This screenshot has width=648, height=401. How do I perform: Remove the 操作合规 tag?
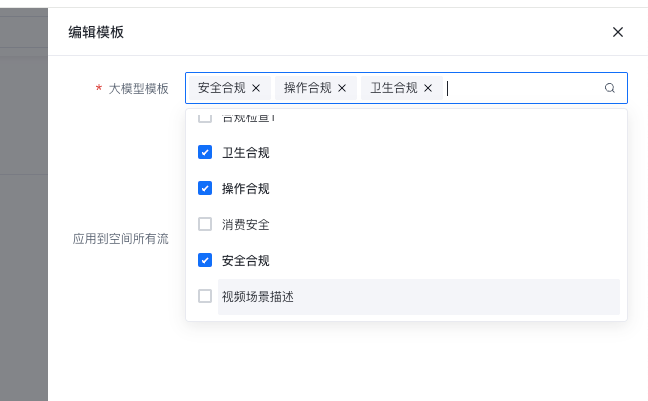click(342, 88)
